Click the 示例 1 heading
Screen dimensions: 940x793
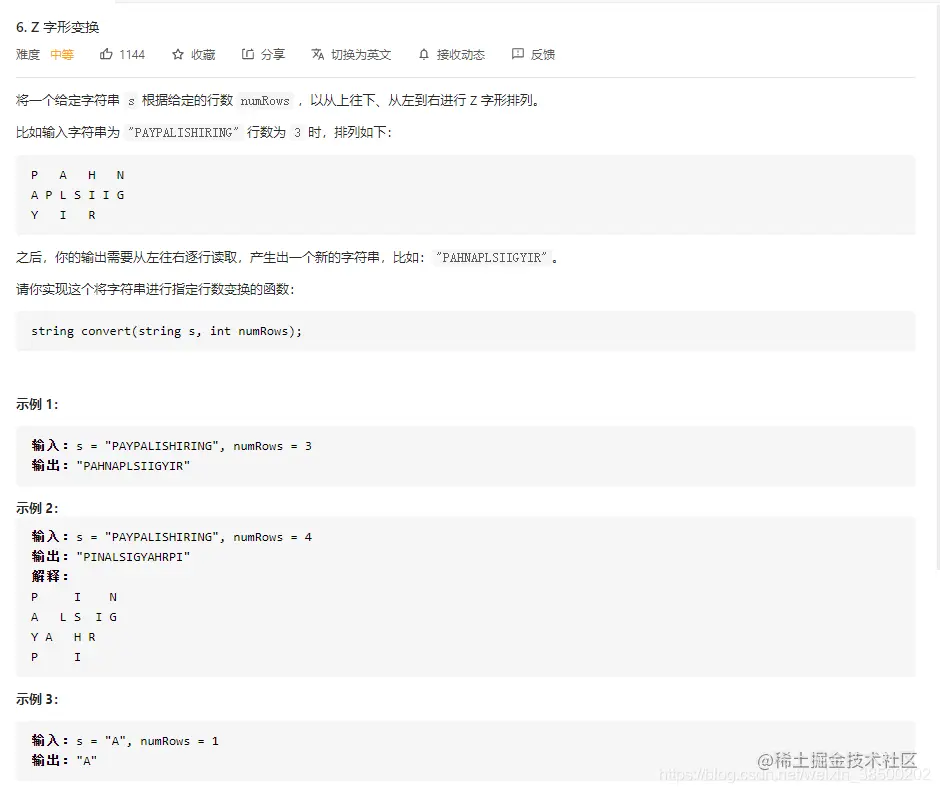(x=37, y=405)
